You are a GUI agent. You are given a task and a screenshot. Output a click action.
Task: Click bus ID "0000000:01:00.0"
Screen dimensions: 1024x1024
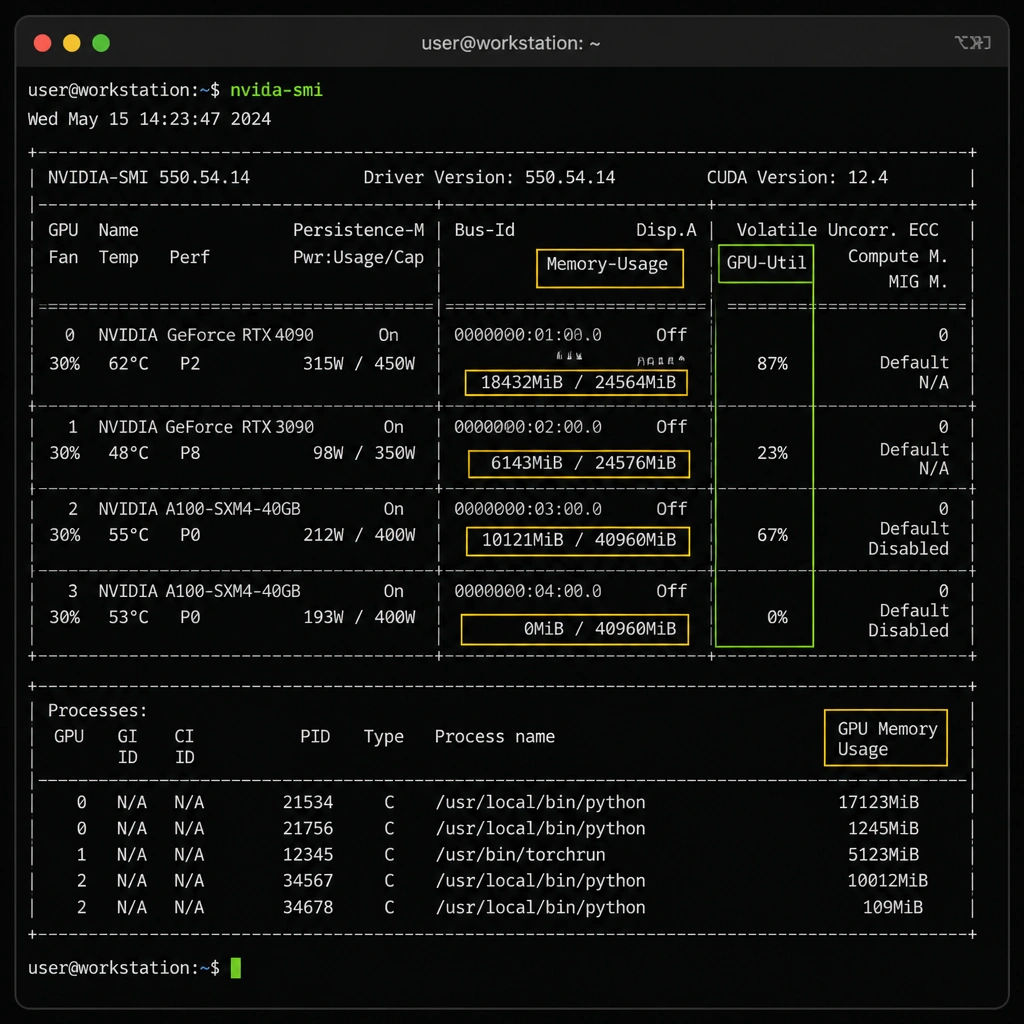click(x=528, y=335)
